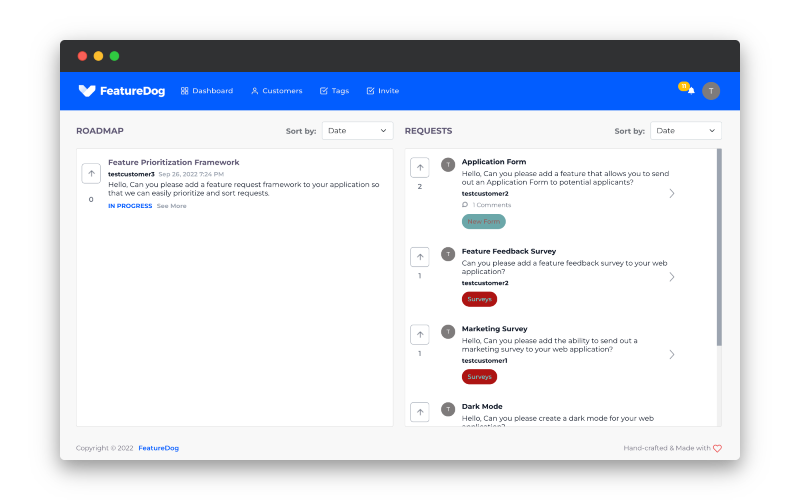This screenshot has width=800, height=500.
Task: Open the Invite page
Action: coord(383,91)
